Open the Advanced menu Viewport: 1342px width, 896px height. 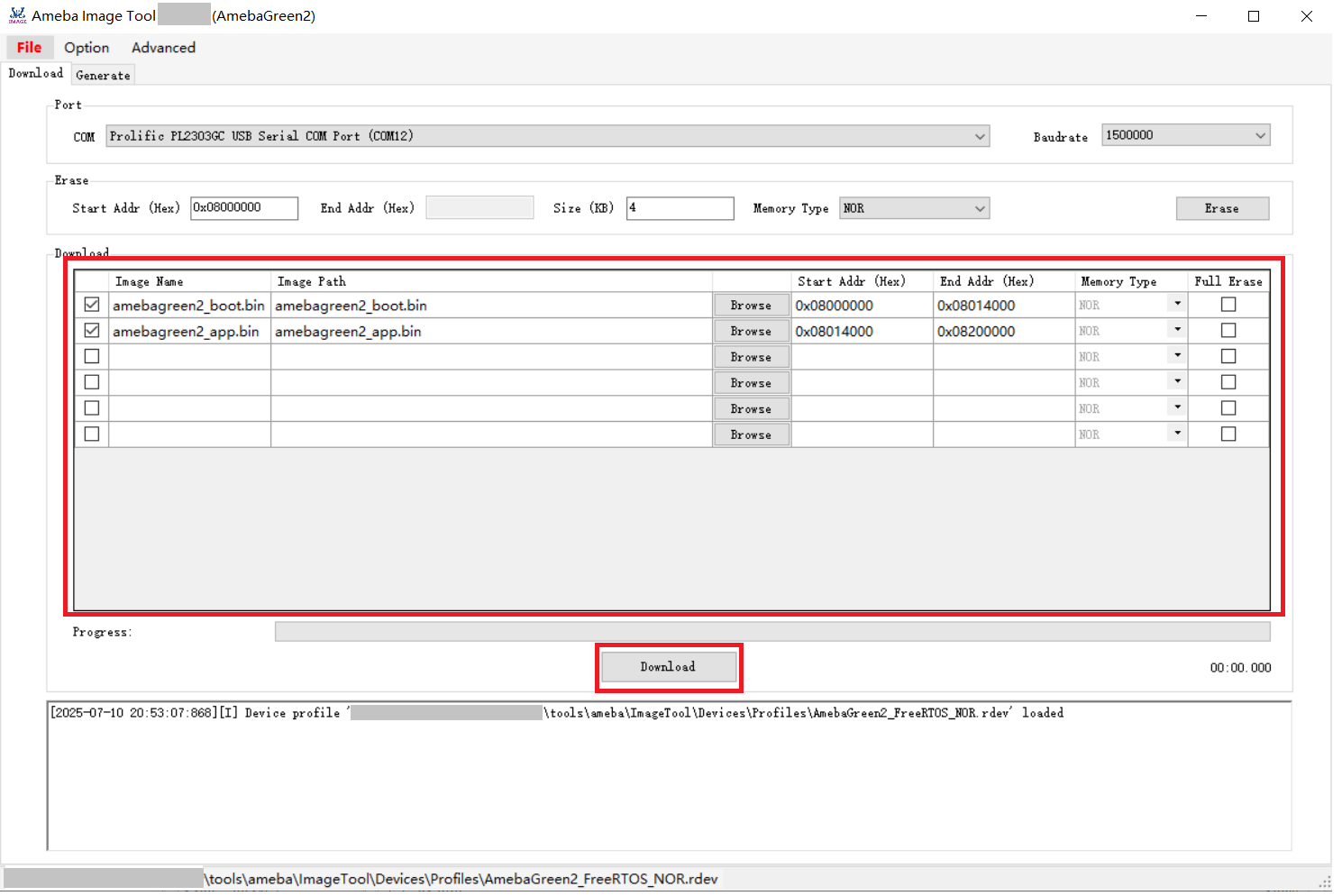163,48
